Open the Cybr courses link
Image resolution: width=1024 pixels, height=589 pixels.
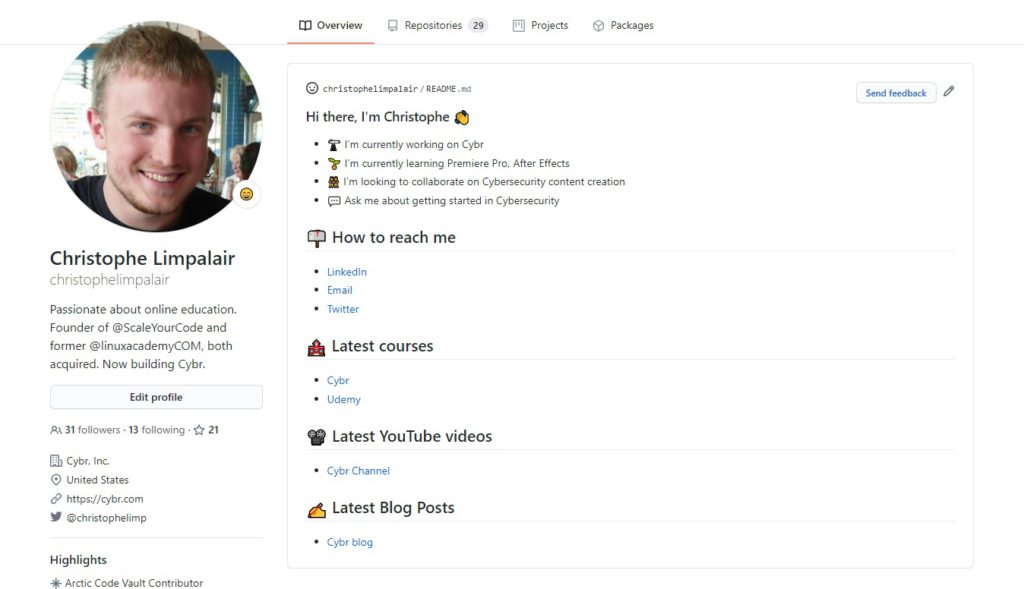point(338,379)
